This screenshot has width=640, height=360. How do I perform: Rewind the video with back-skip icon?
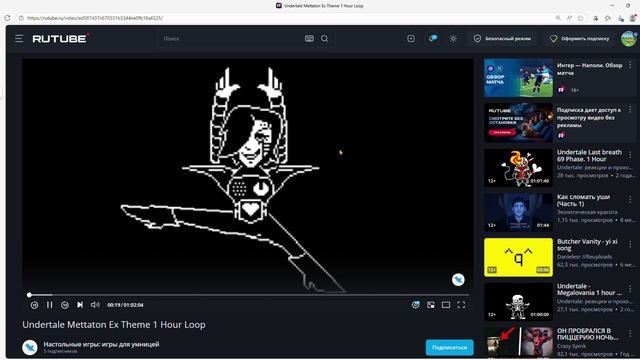pyautogui.click(x=34, y=305)
